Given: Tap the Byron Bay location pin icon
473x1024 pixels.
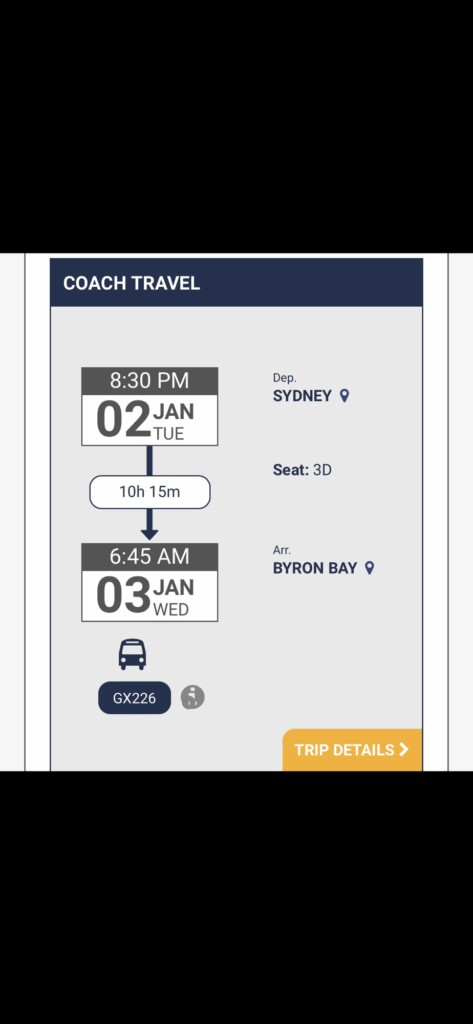Looking at the screenshot, I should tap(369, 568).
